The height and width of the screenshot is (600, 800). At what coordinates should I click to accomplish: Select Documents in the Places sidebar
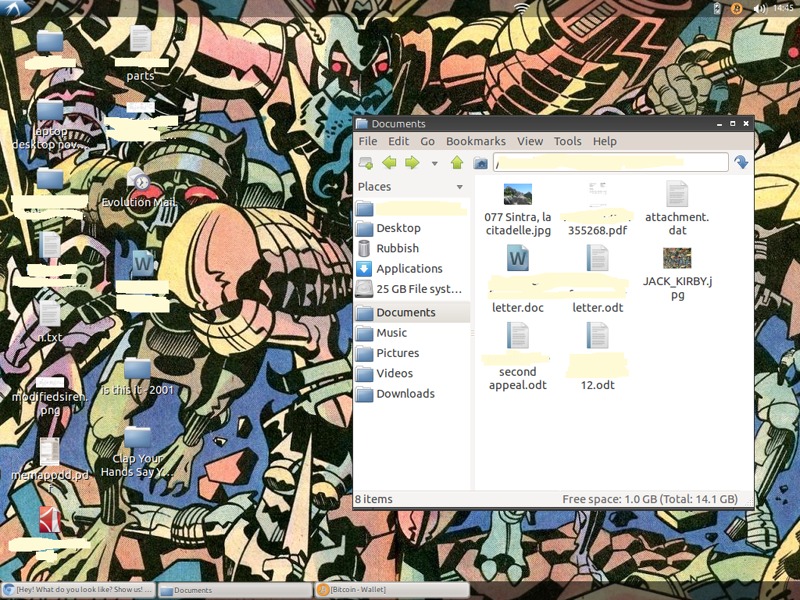coord(412,312)
